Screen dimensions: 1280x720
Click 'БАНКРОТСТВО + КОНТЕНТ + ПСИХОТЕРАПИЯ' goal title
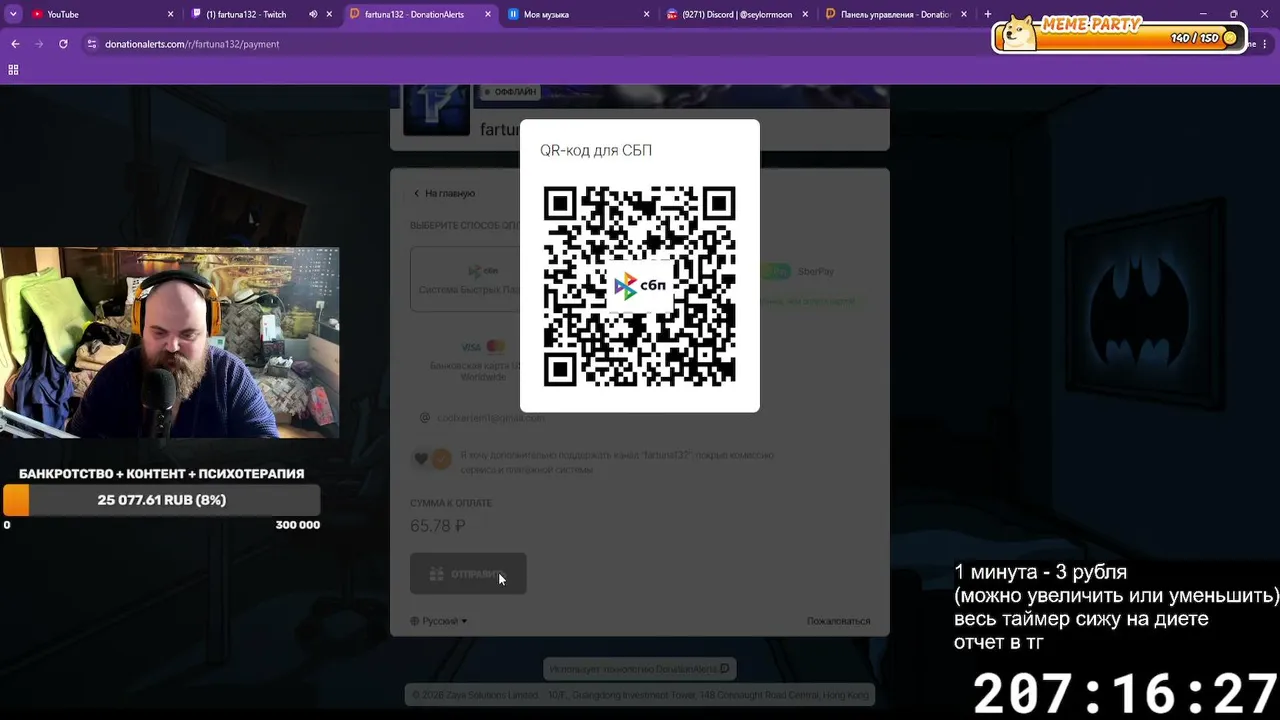[162, 474]
